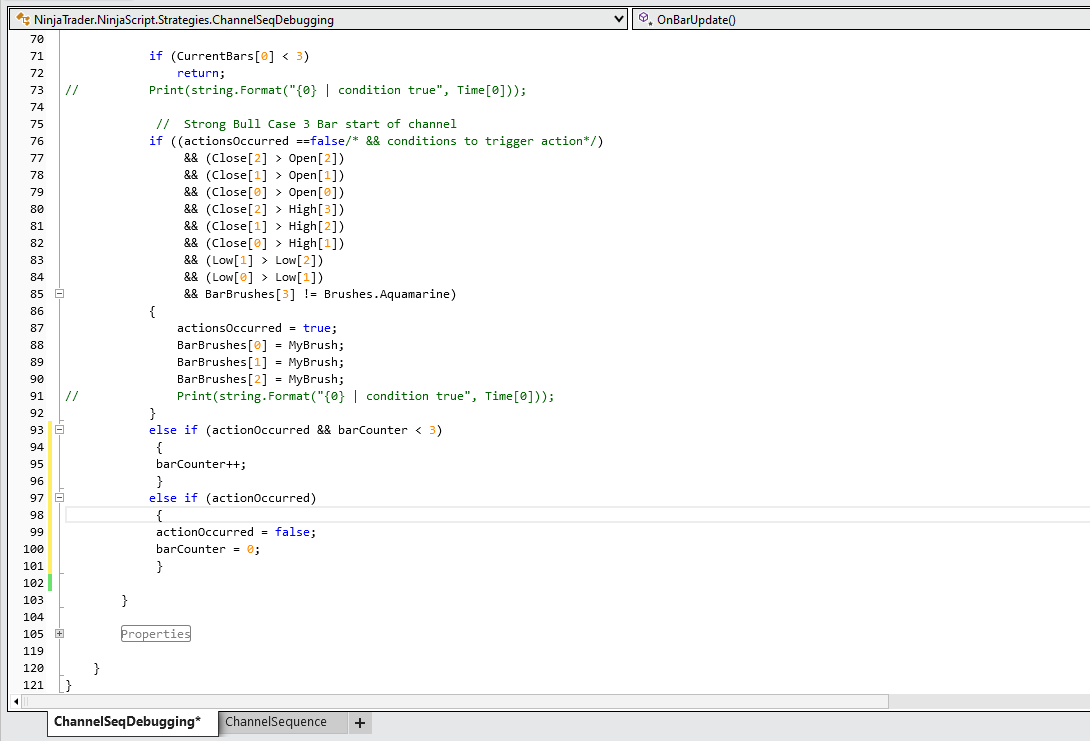
Task: Open the class selector dropdown ChannelSeqDebugging
Action: coord(318,19)
